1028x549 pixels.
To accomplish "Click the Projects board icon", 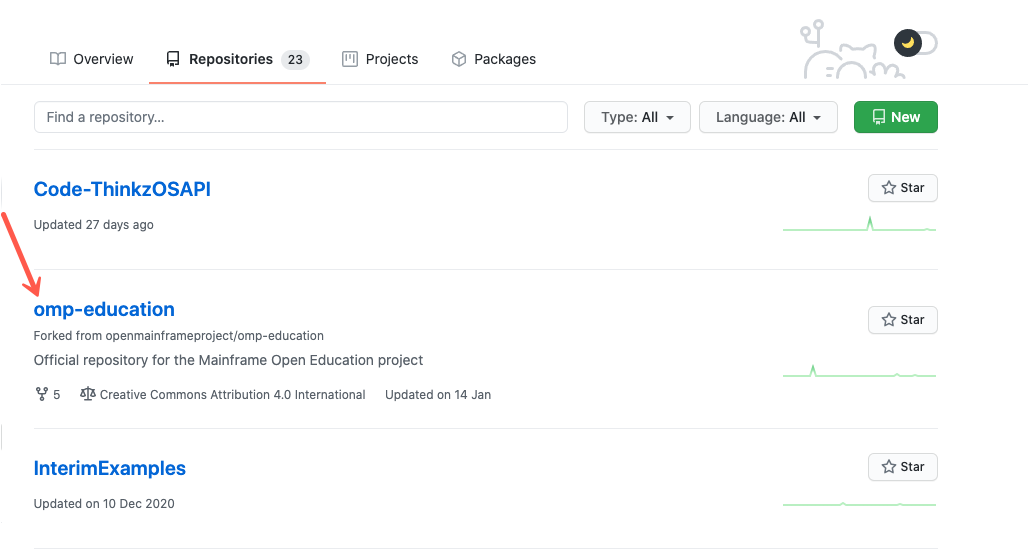I will (x=350, y=59).
